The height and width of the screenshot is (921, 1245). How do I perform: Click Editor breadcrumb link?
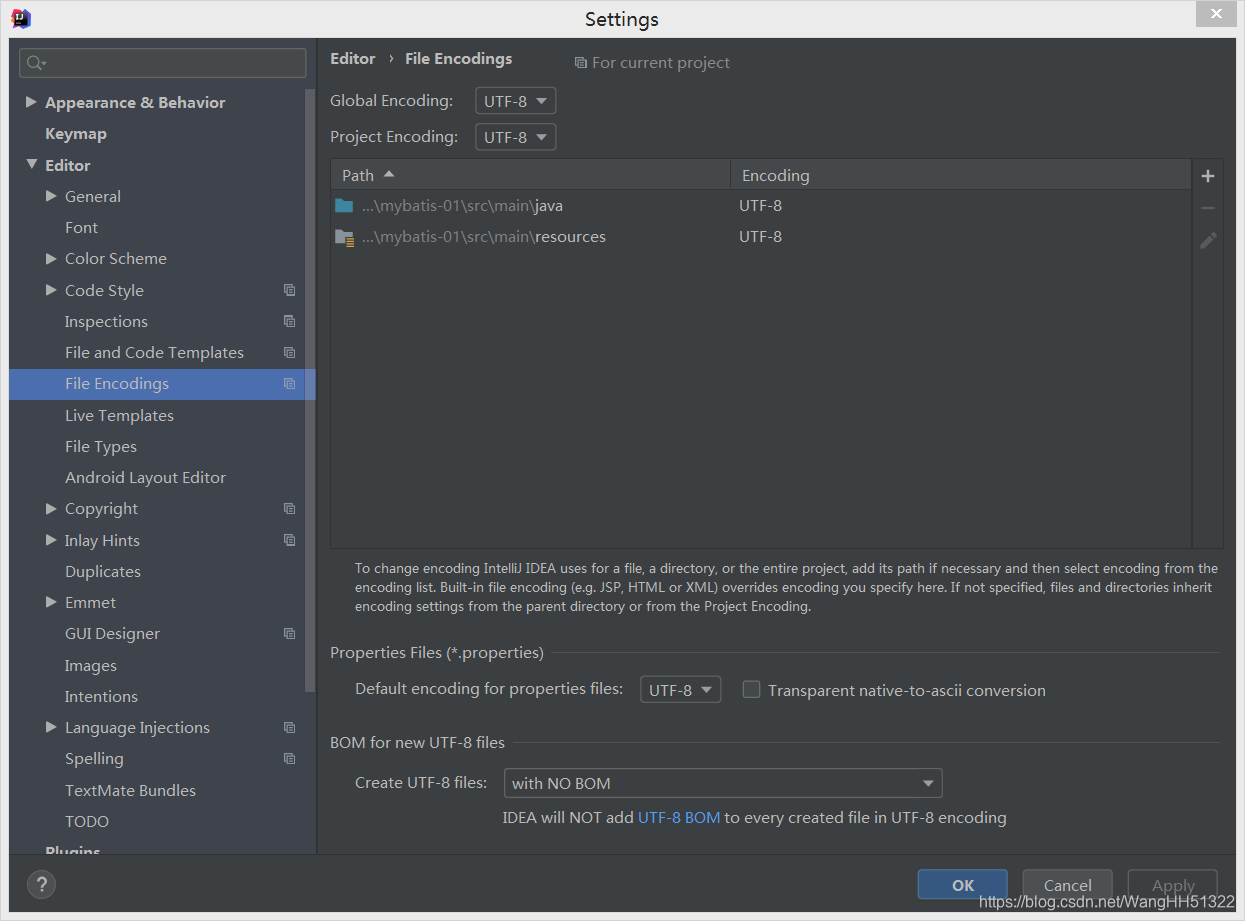(353, 59)
